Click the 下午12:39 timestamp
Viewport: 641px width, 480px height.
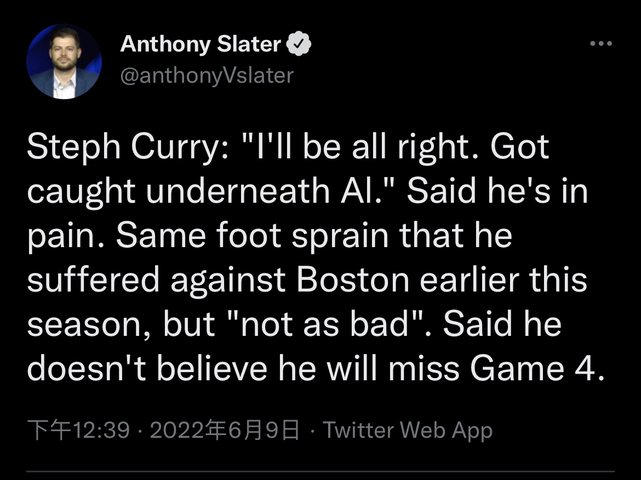78,430
